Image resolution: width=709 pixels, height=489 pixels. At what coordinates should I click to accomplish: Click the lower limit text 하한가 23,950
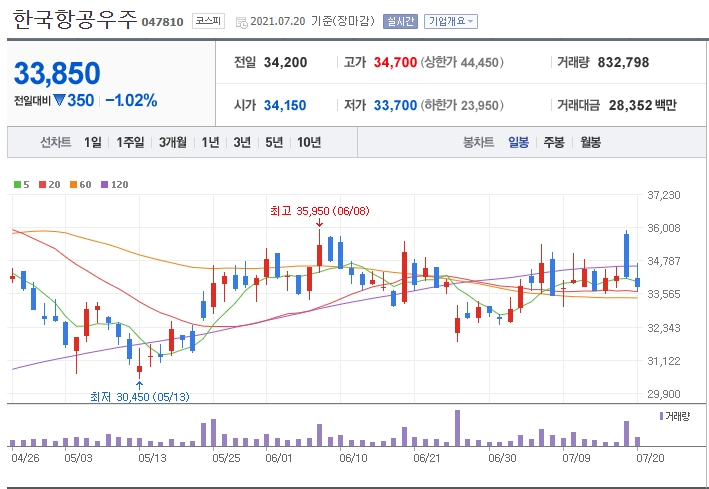pos(462,105)
